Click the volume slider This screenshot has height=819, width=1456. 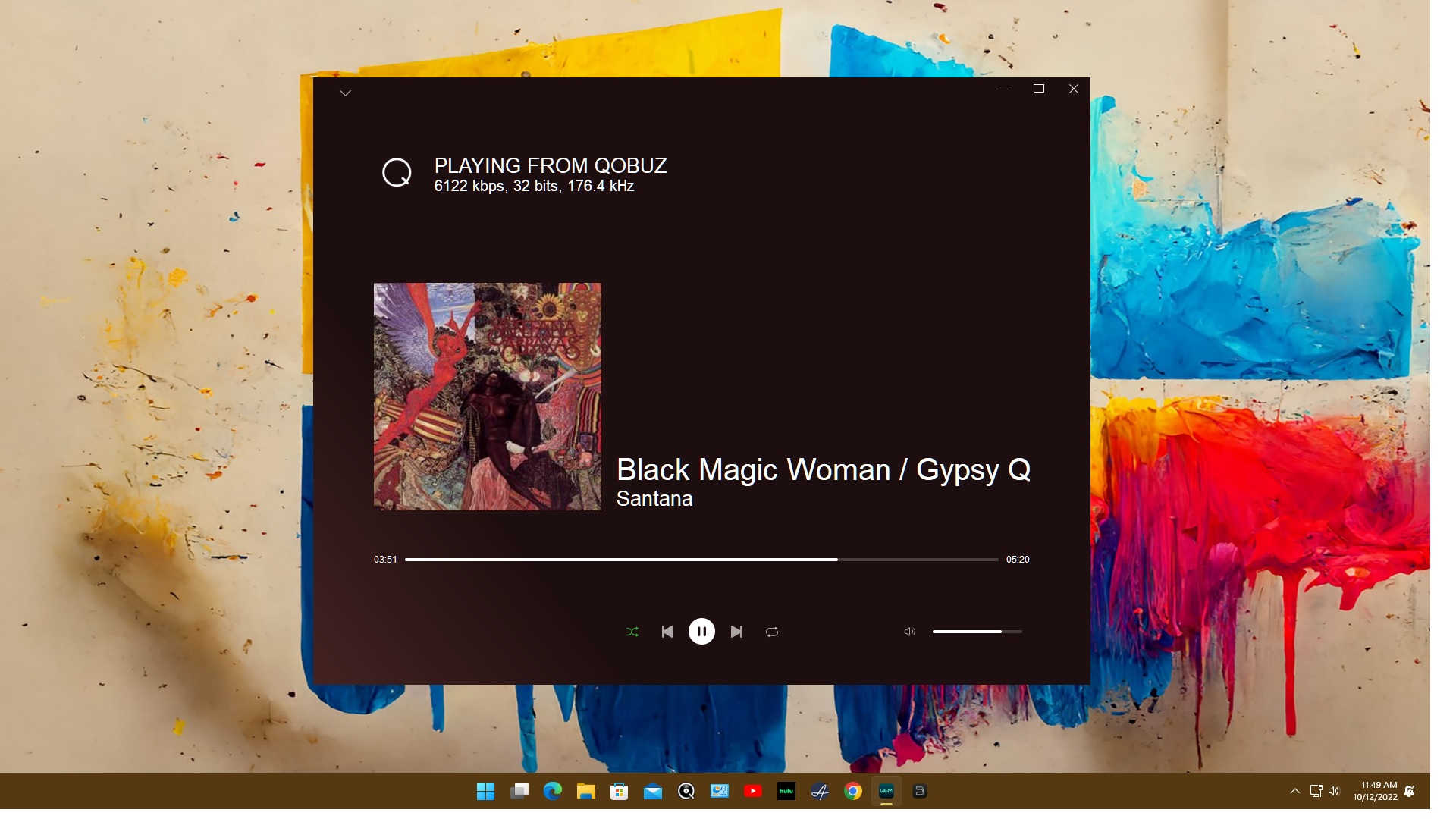(x=977, y=632)
